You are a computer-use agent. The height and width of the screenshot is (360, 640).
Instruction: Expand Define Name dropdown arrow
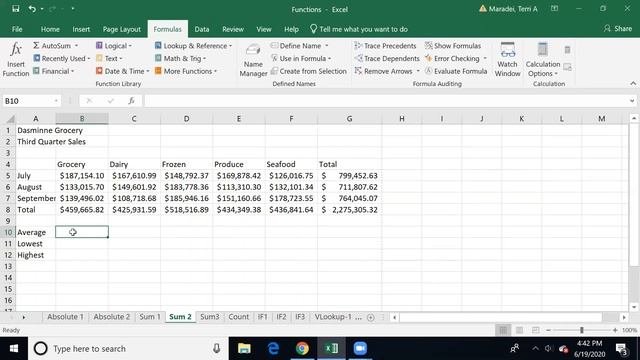point(327,46)
